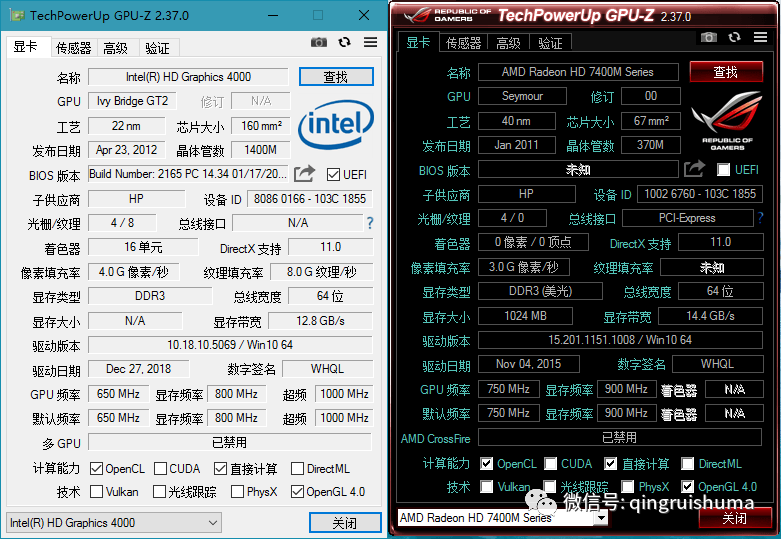Click GPU-Z app icon in Intel window title bar

17,15
